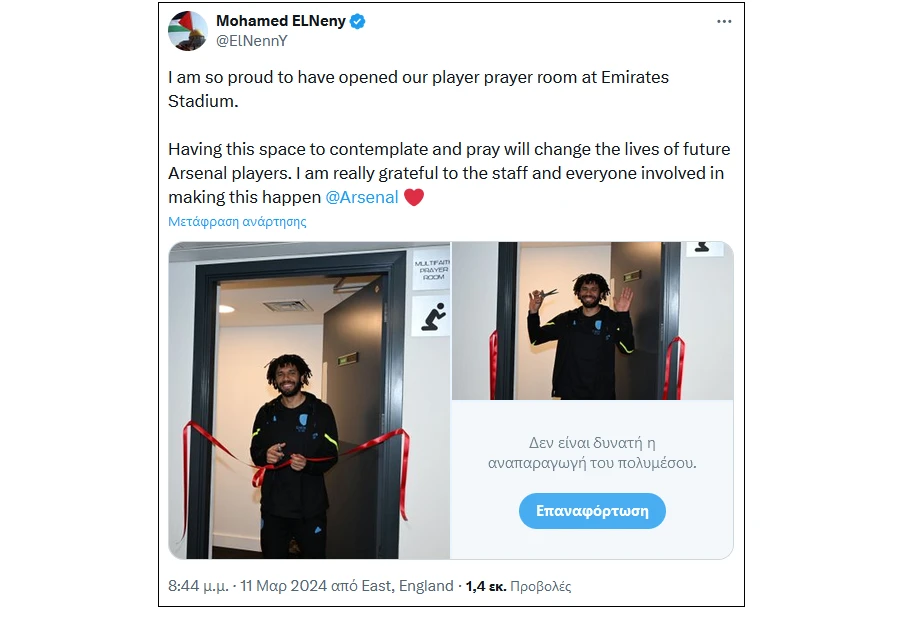Click the Multifaith Prayer Room sign in photo
This screenshot has height=619, width=900.
pos(431,270)
